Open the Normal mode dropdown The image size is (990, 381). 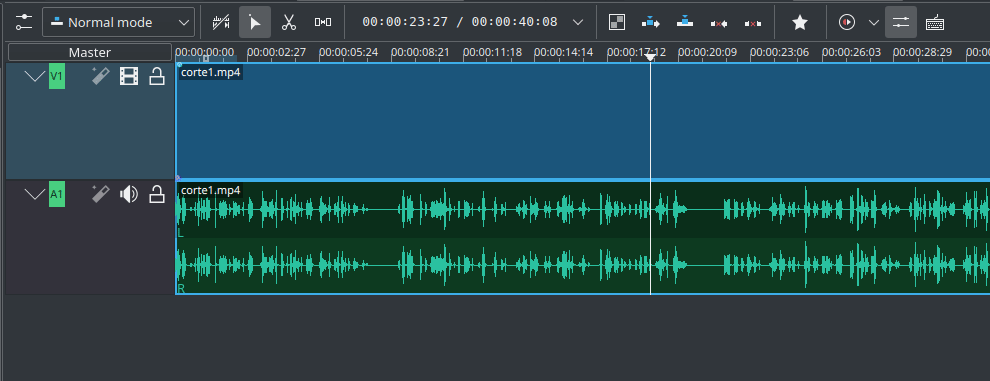coord(119,22)
